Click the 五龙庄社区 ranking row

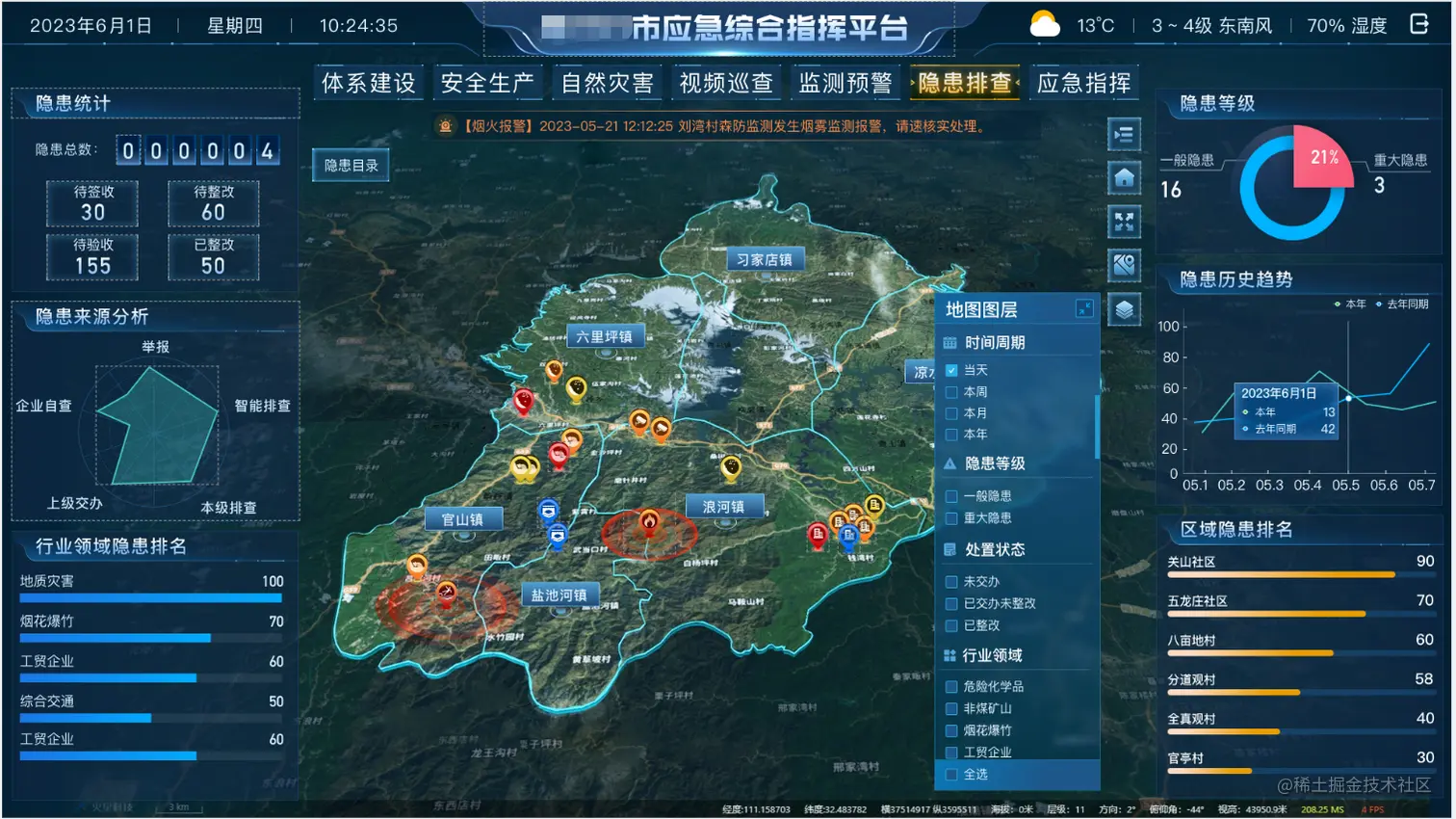1300,603
